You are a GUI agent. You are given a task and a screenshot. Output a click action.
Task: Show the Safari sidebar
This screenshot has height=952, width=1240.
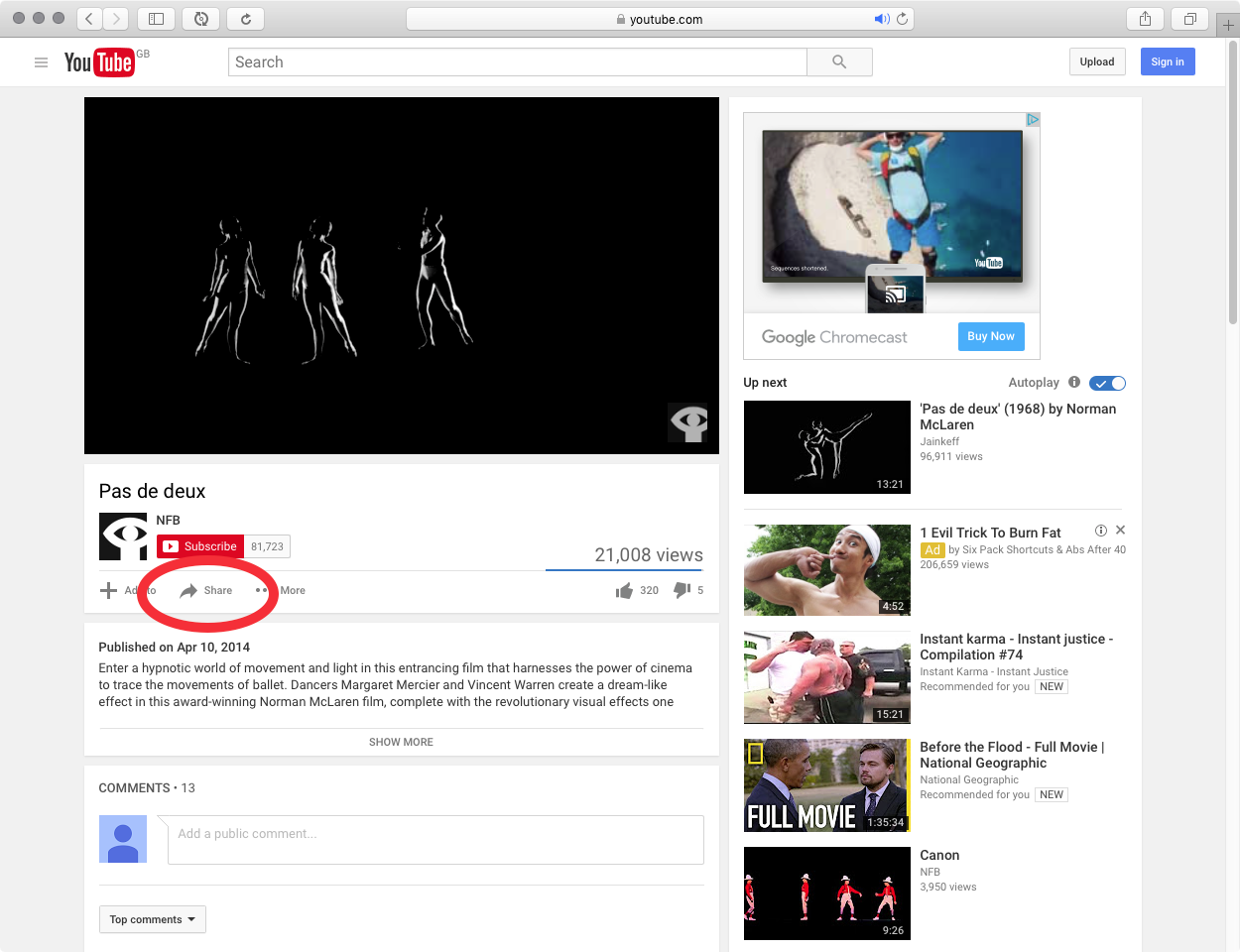[x=156, y=19]
